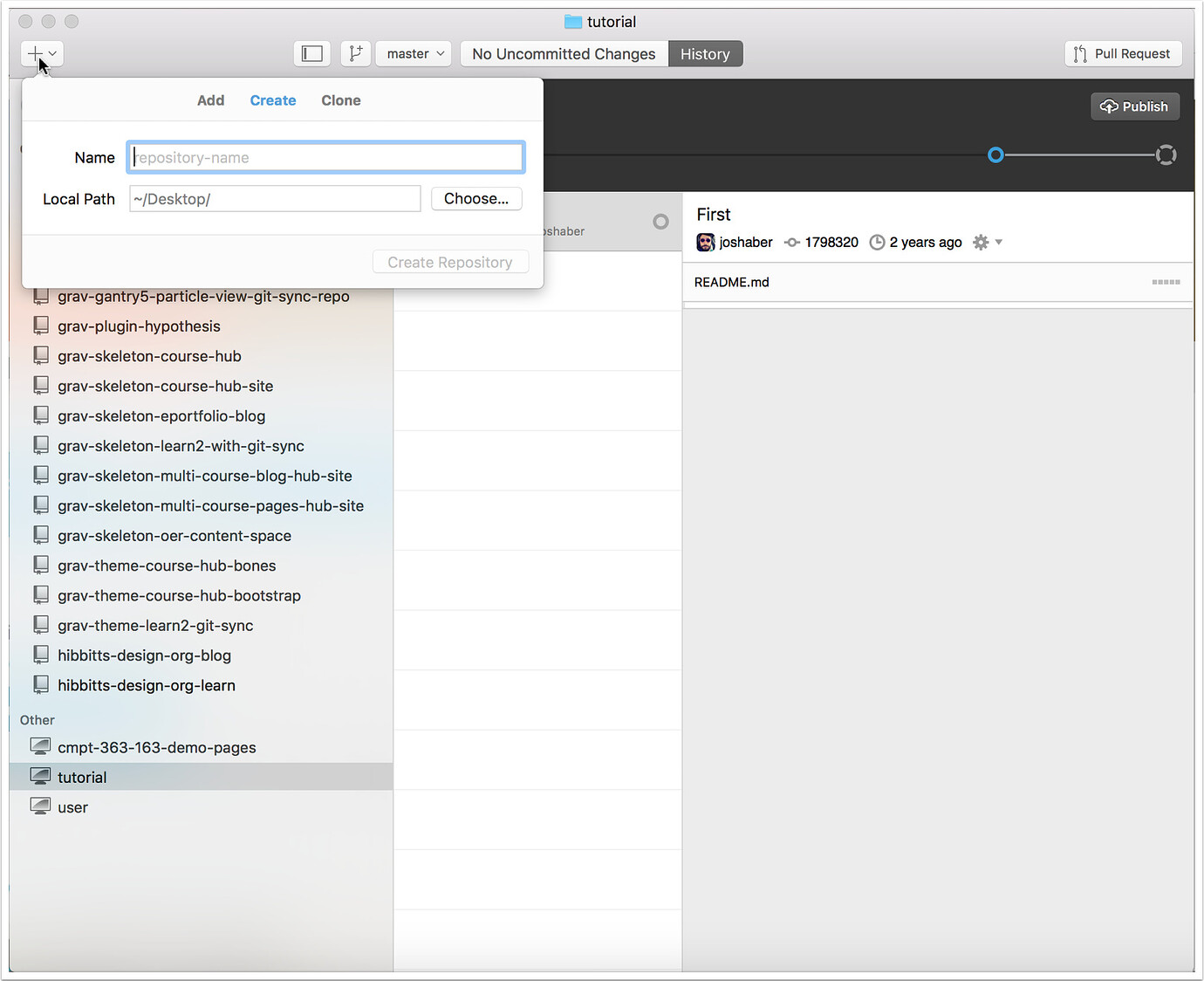
Task: Switch to the Add tab
Action: 210,99
